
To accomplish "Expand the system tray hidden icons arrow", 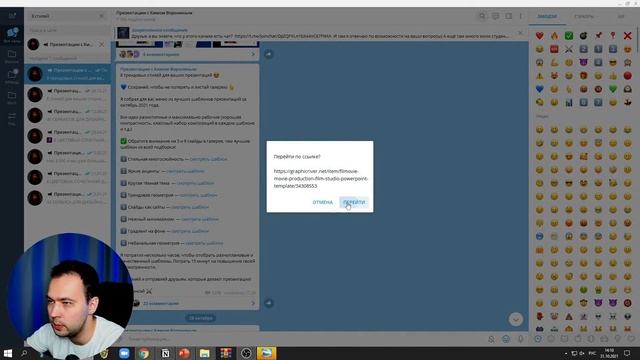I will coord(566,353).
